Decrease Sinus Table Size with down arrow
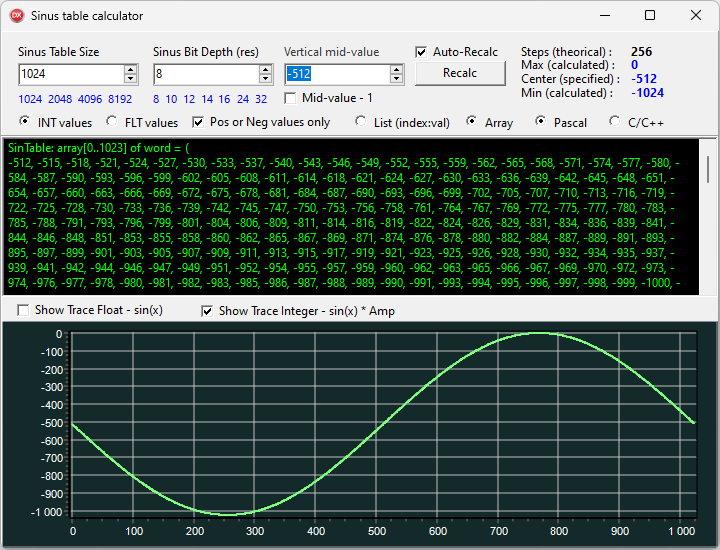 pos(130,79)
